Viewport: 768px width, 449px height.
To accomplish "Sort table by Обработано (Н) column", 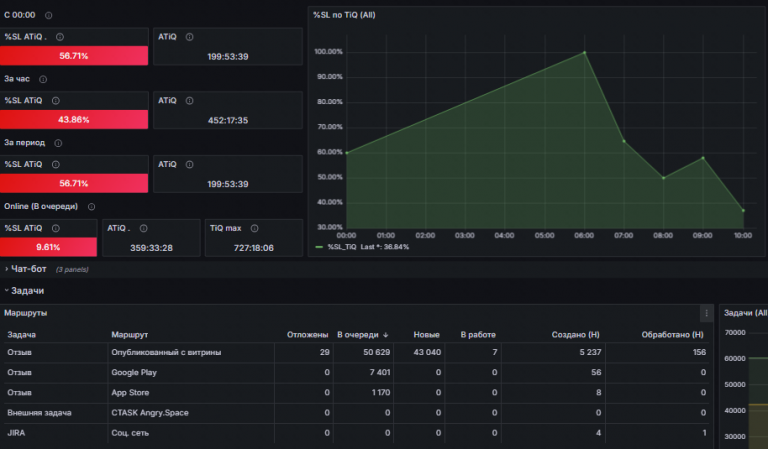I will 672,335.
